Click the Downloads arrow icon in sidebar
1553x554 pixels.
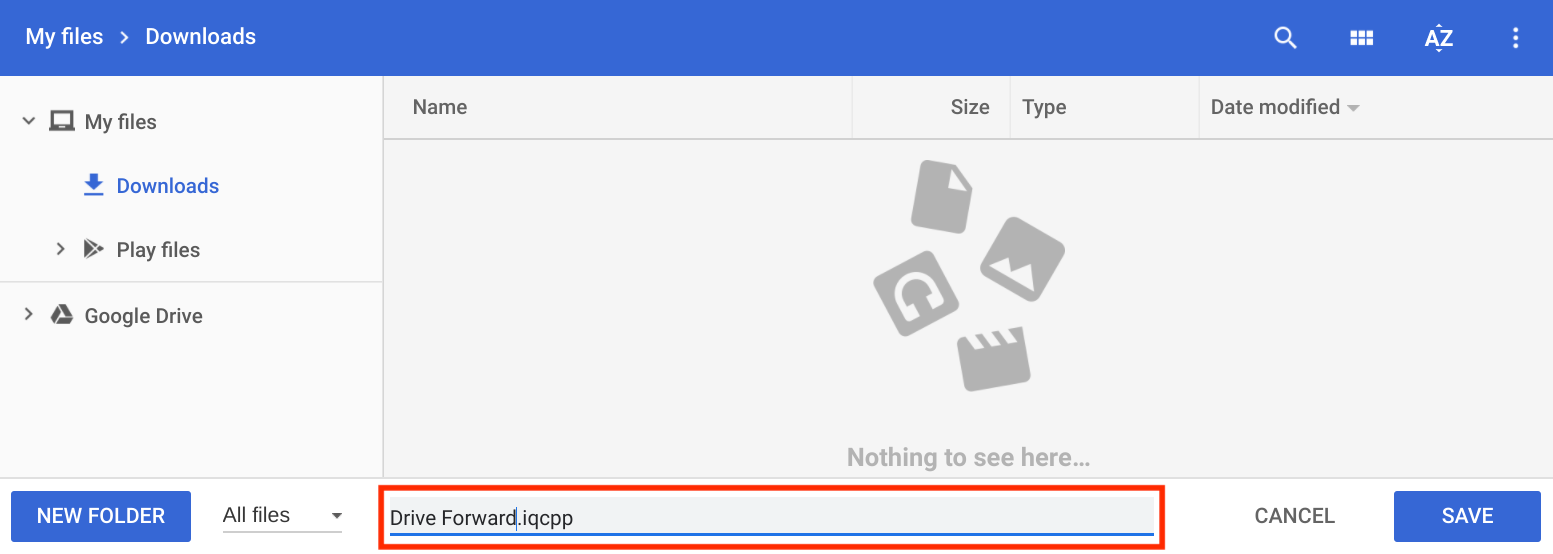tap(93, 186)
